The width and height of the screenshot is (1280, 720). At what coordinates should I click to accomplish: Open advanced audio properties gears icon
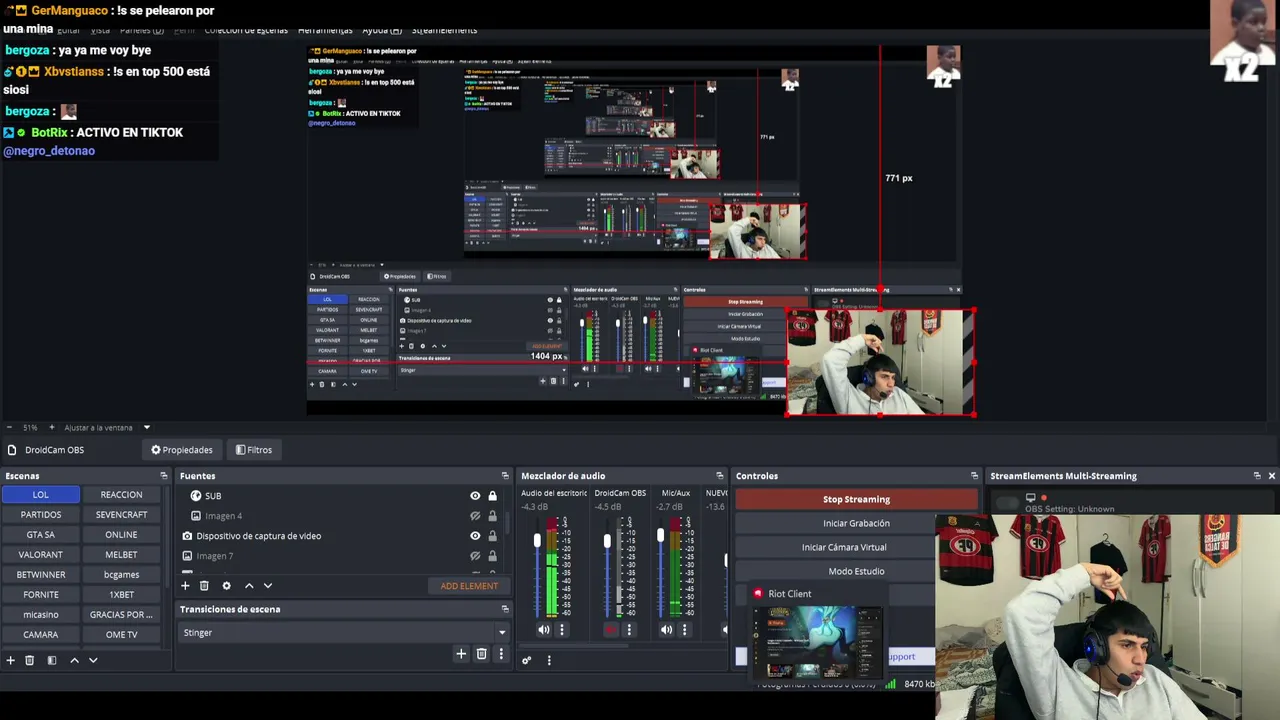pos(527,660)
